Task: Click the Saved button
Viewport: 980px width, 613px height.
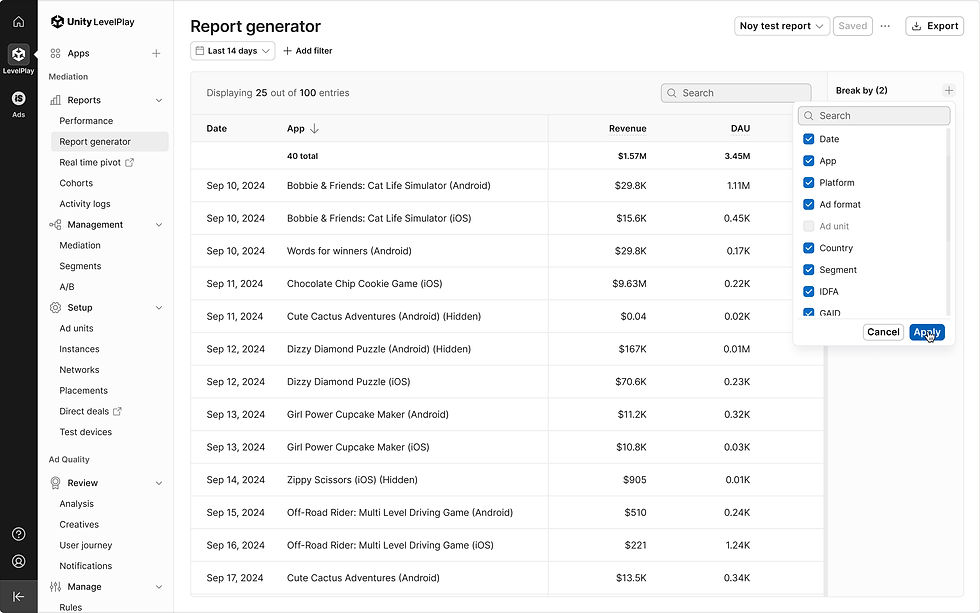Action: tap(852, 26)
